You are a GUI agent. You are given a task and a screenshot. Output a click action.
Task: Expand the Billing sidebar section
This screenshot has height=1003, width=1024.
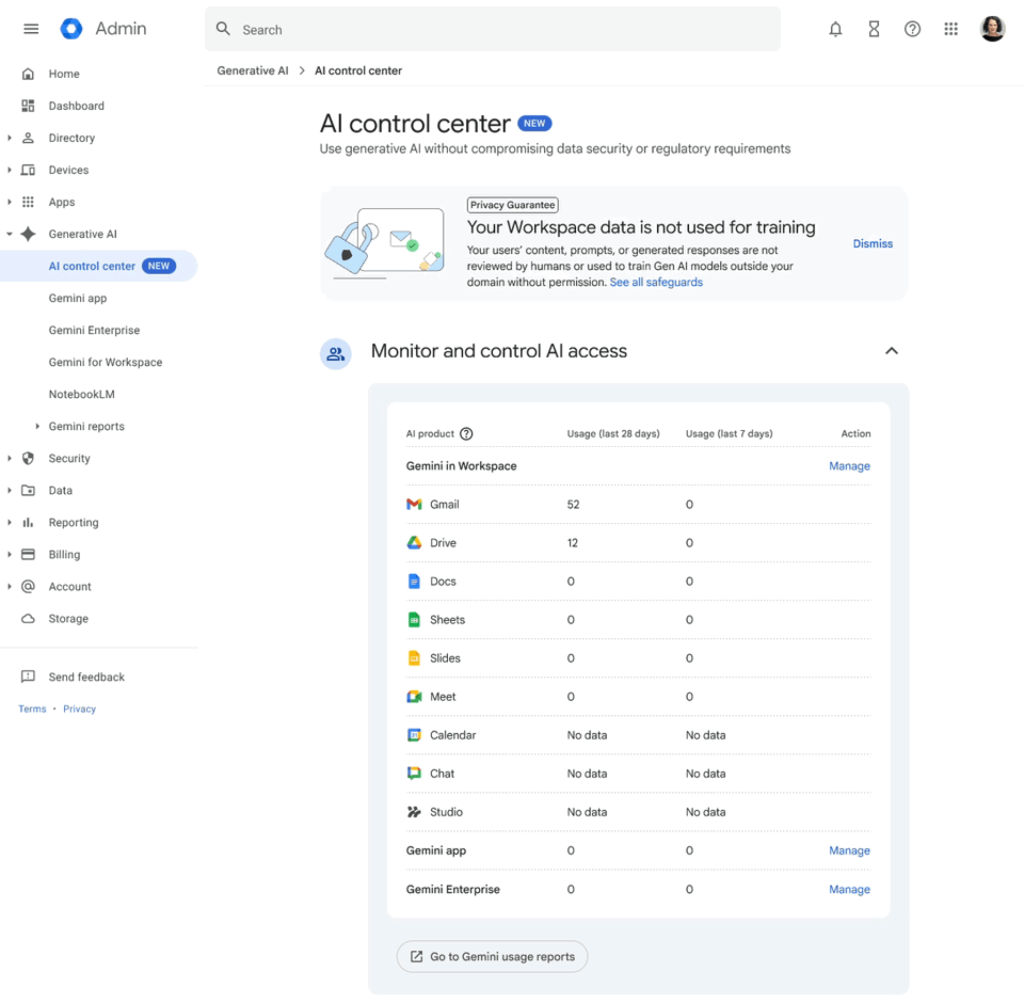click(x=9, y=554)
